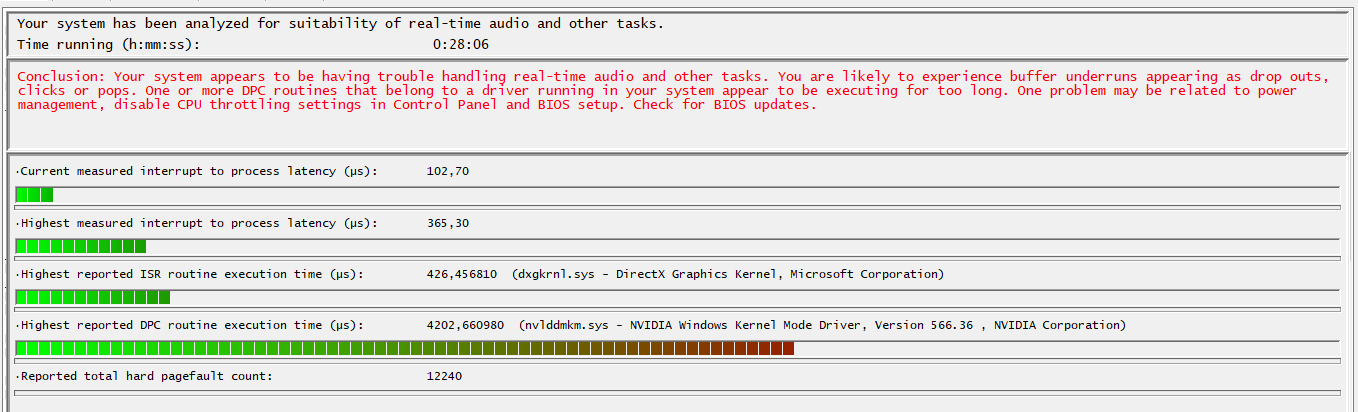Click the "Highest reported ISR routine execution time" label
The image size is (1358, 412).
[x=190, y=274]
